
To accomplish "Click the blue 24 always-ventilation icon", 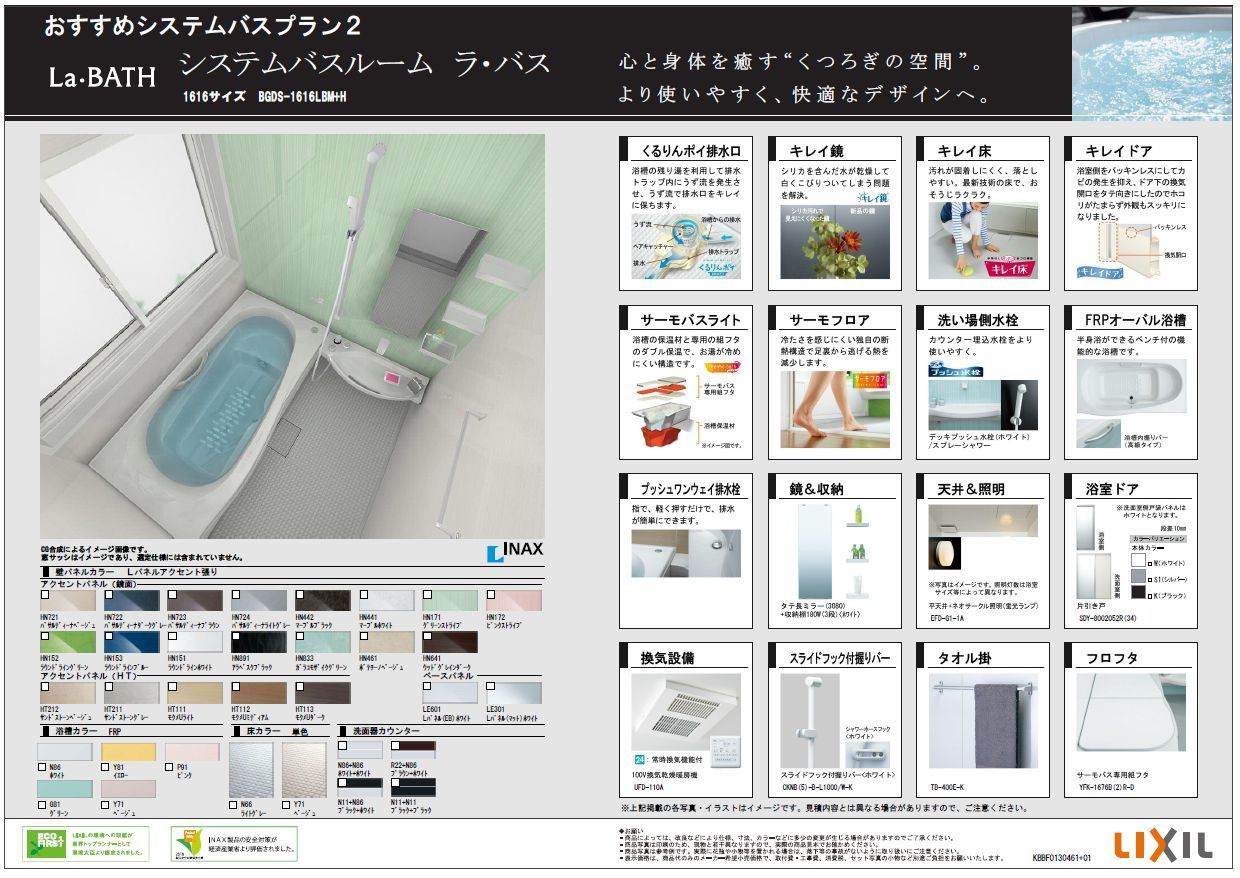I will [x=640, y=761].
